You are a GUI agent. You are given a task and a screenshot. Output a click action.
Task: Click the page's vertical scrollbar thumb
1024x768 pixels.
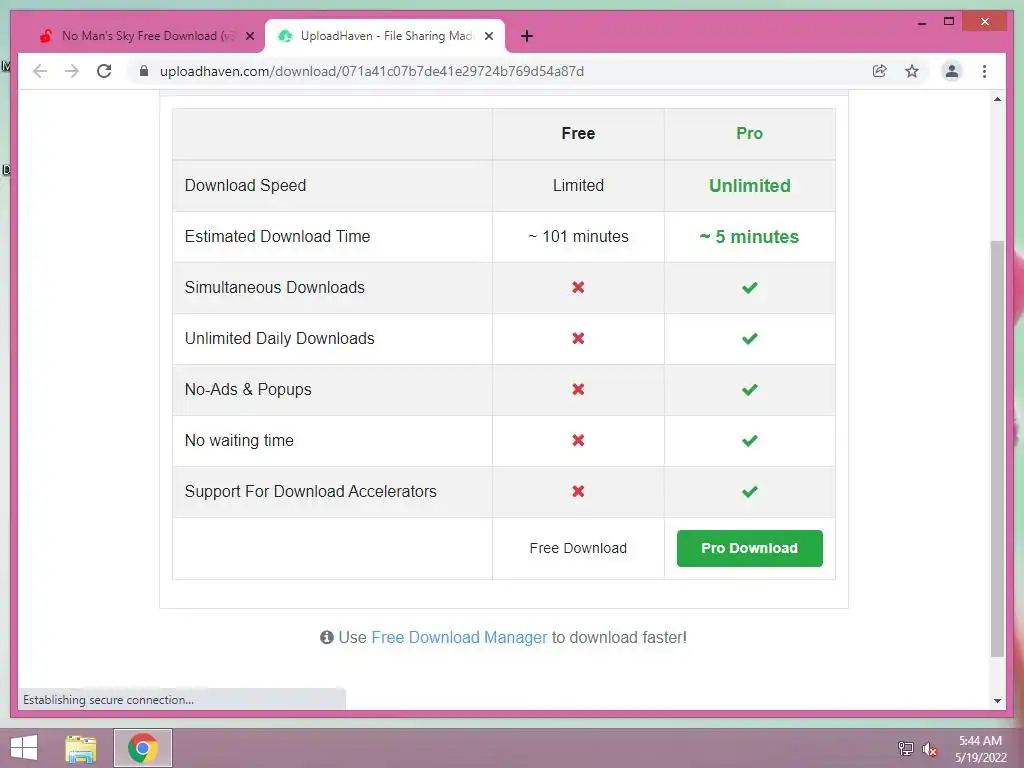[x=997, y=449]
